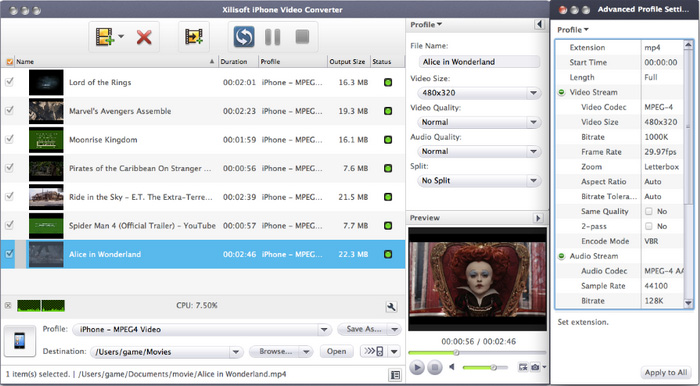Open the snapshot camera dropdown arrow

click(544, 367)
